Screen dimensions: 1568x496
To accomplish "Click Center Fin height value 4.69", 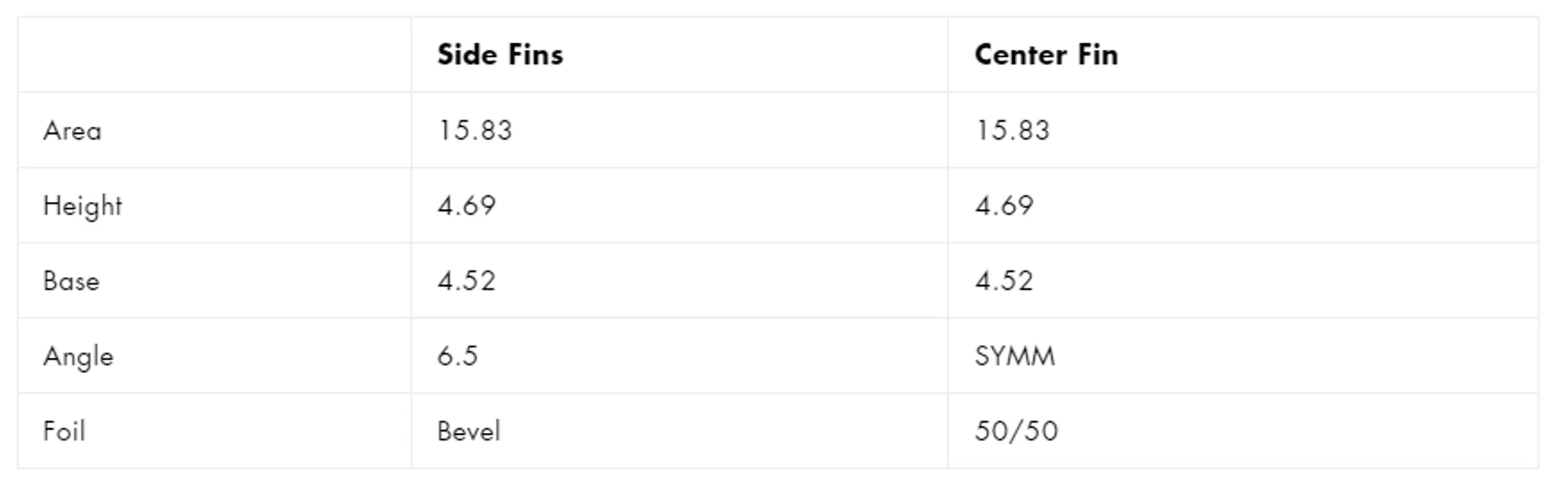I will point(1004,206).
